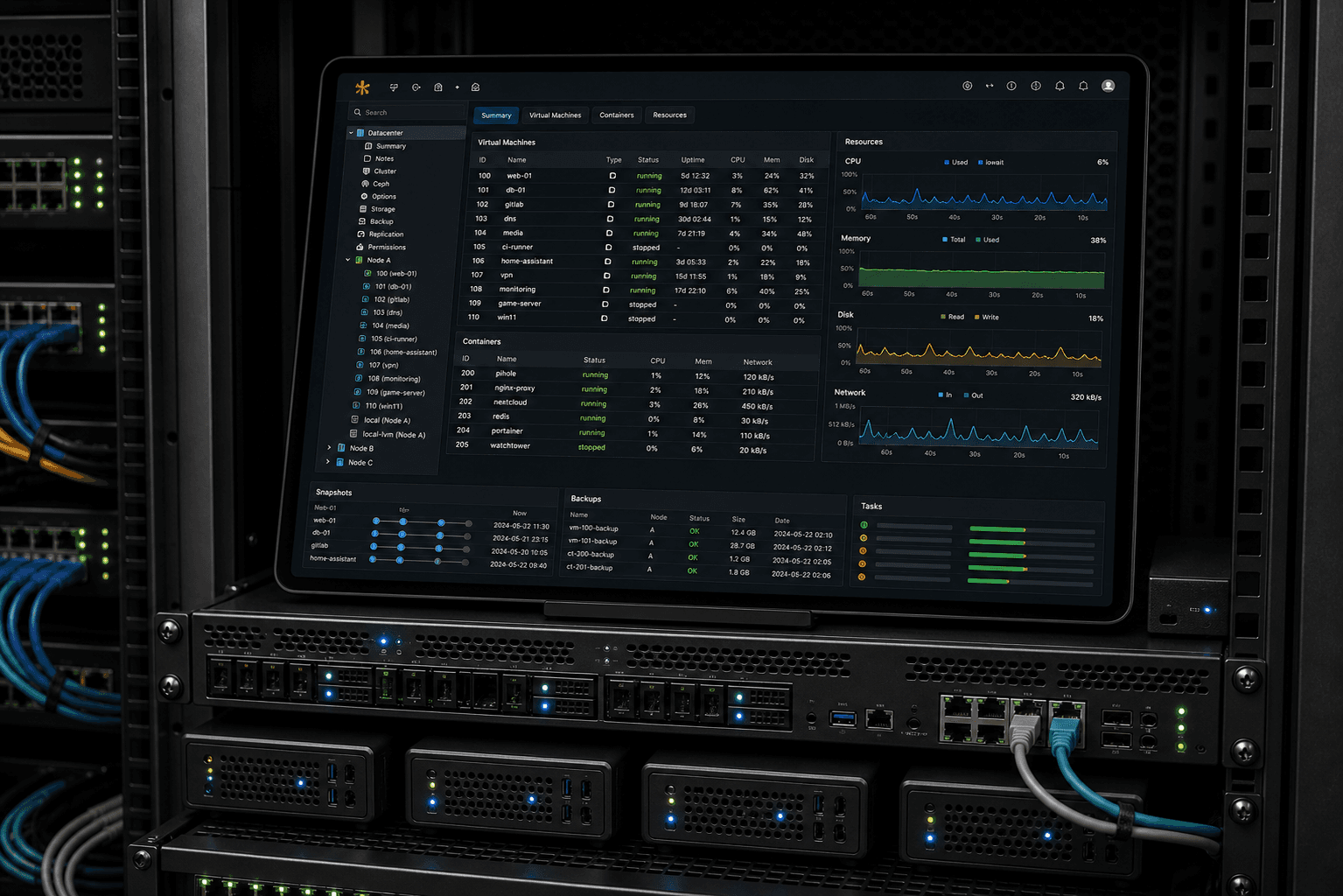Toggle the Read series in Disk legend
Image resolution: width=1343 pixels, height=896 pixels.
point(953,317)
